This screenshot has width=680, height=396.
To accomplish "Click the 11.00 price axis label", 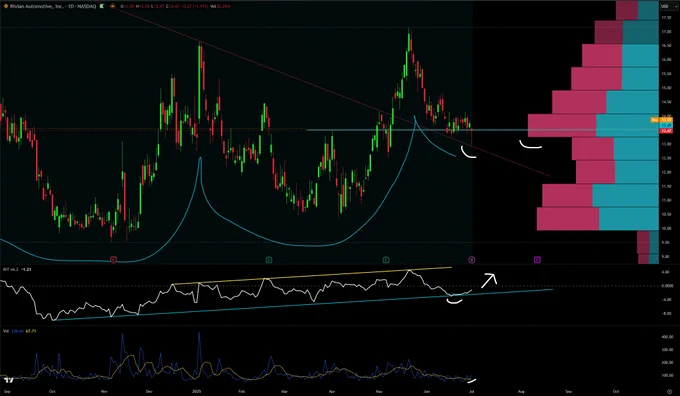I will [x=666, y=200].
